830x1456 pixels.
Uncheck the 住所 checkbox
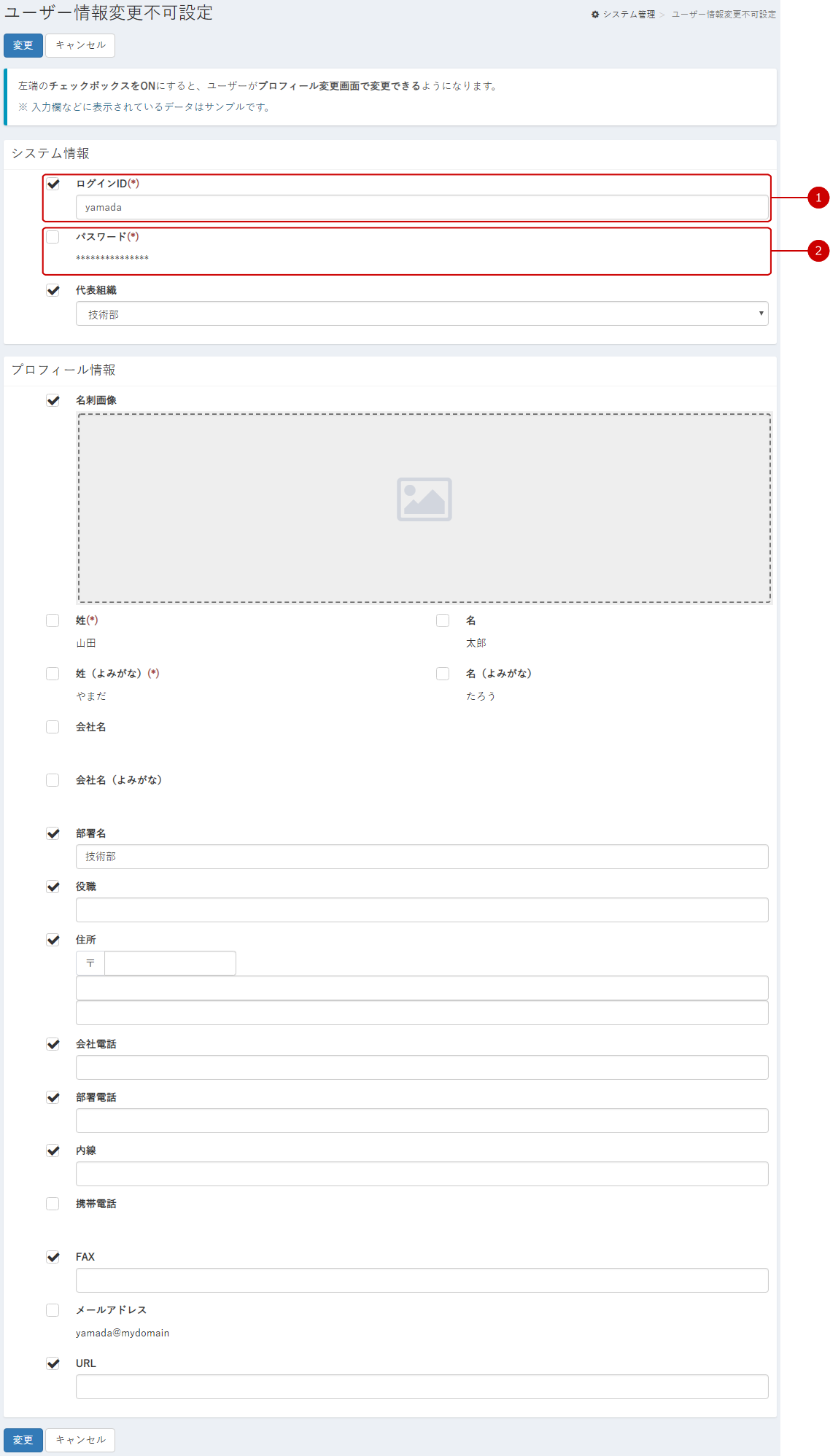pos(53,940)
